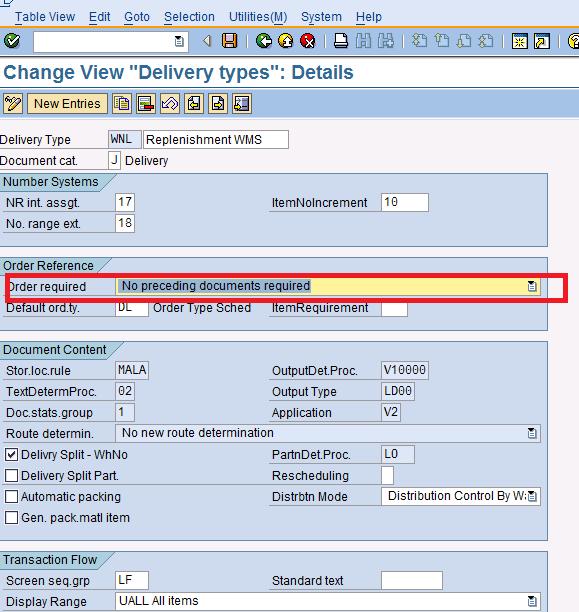Click the Next Page icon
Viewport: 579px width, 612px height.
tap(464, 41)
